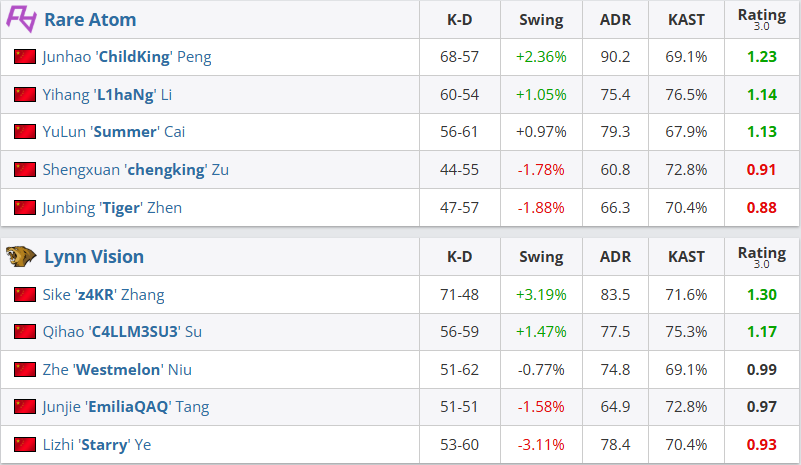The height and width of the screenshot is (465, 801).
Task: Open Qihao 'C4LLM3SU3' Su's profile
Action: click(123, 332)
